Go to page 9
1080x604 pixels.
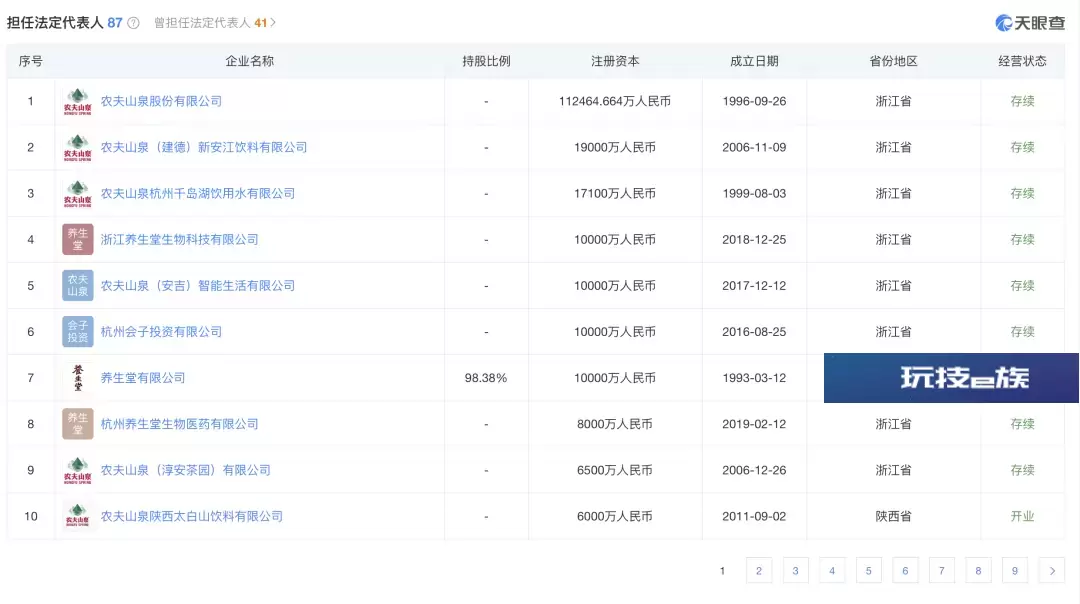tap(1015, 571)
